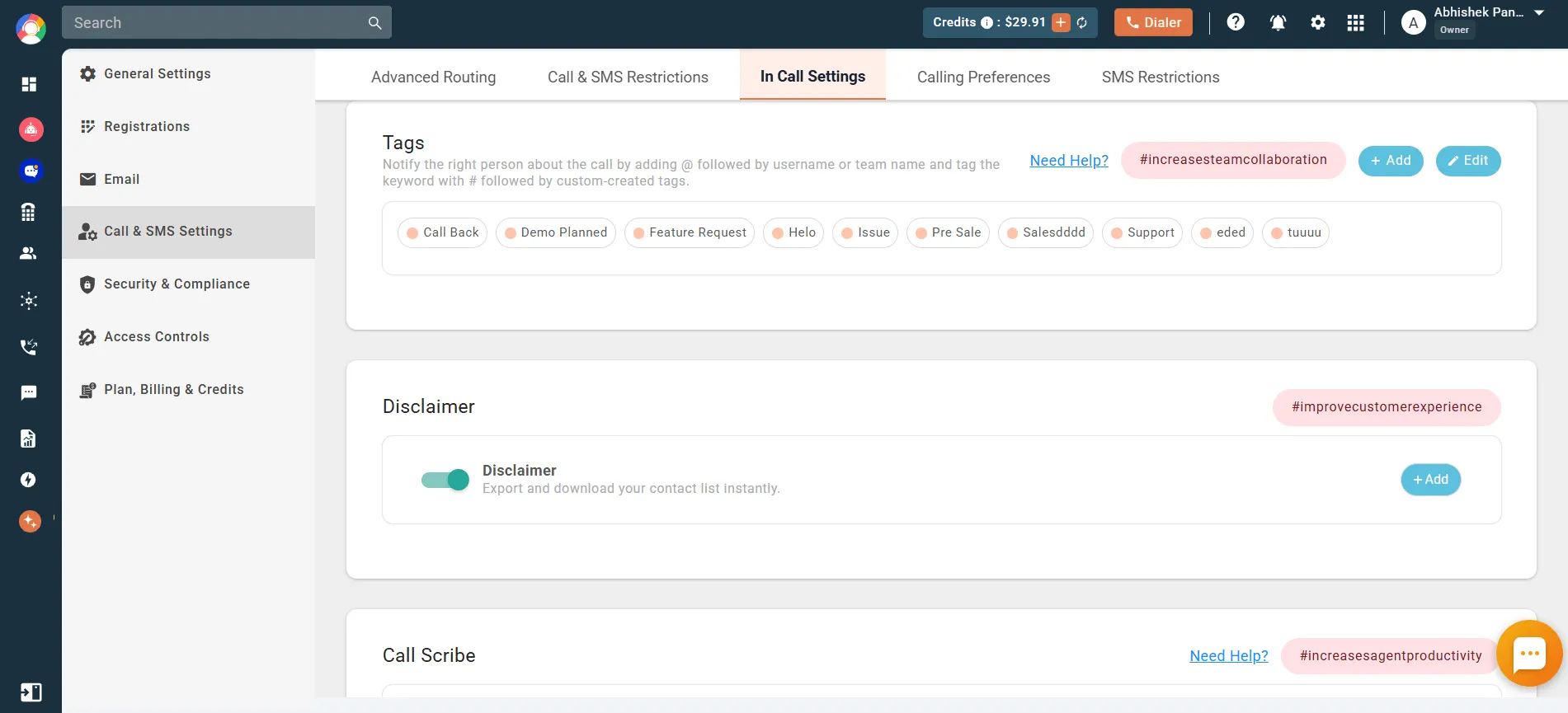Screen dimensions: 1568x713
Task: Open the red bot icon in left rail
Action: (31, 129)
